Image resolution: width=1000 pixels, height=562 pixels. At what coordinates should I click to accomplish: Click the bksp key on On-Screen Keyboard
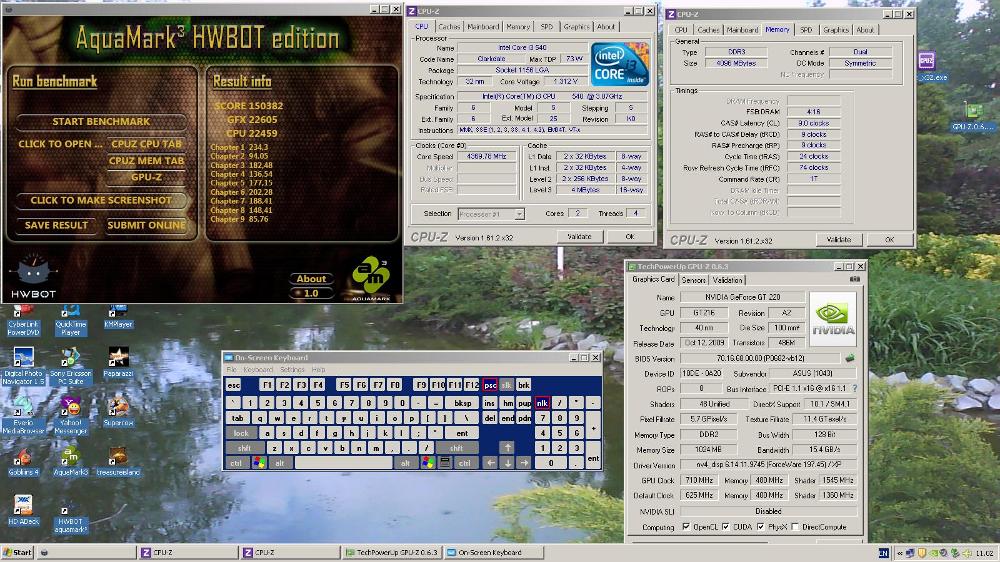pyautogui.click(x=462, y=403)
